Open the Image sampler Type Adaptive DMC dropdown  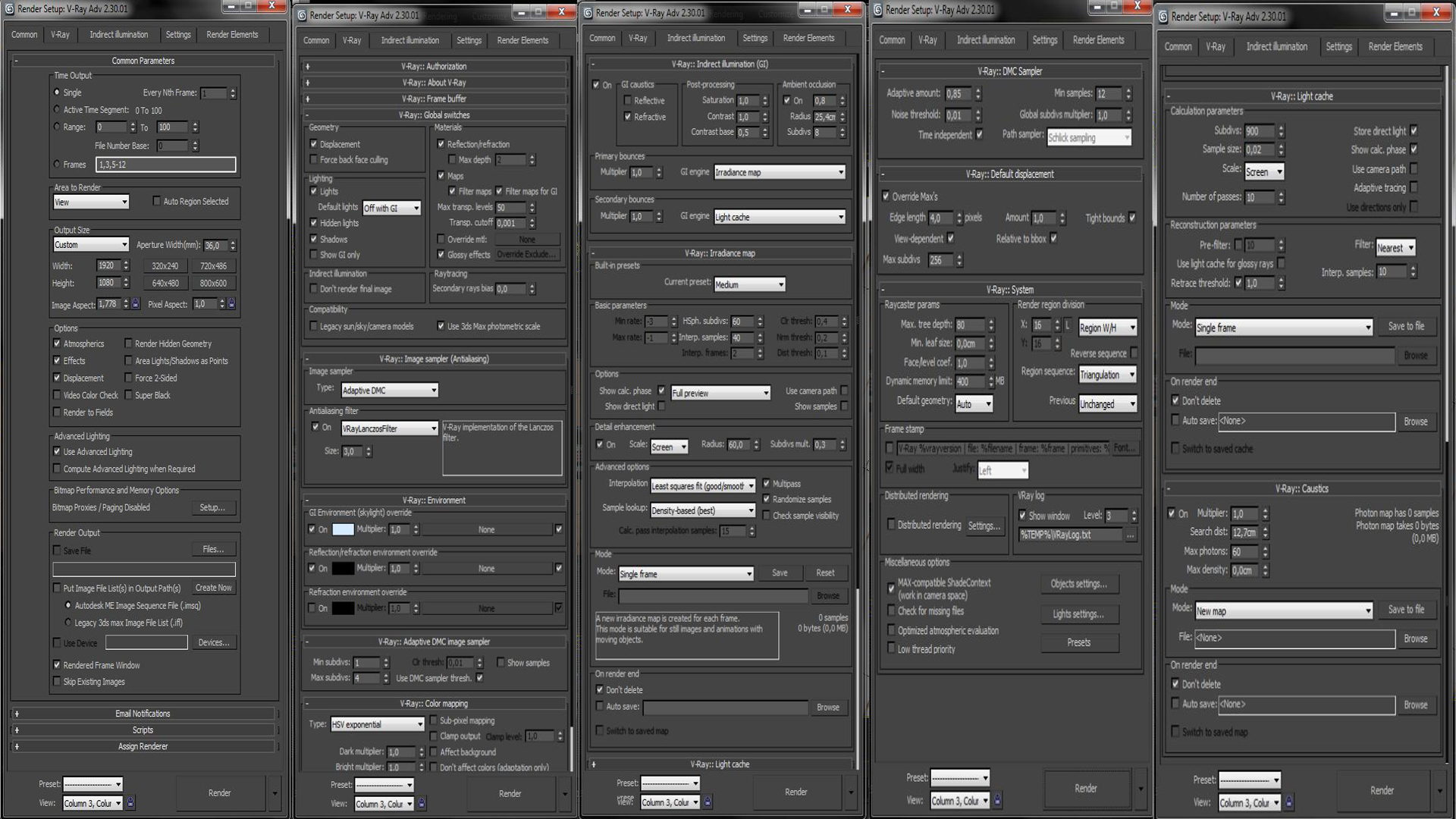(x=390, y=391)
